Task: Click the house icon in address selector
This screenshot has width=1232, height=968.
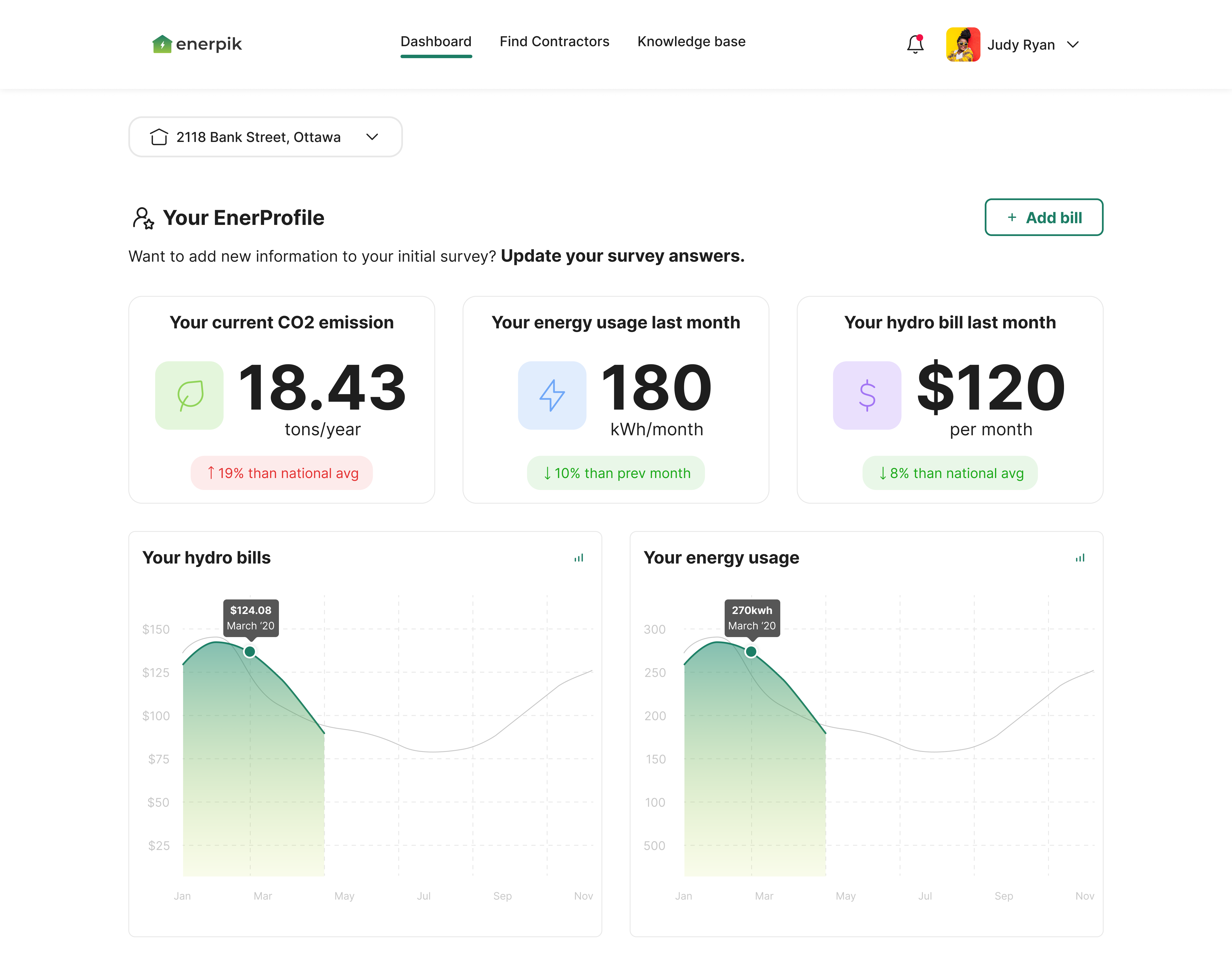Action: coord(159,137)
